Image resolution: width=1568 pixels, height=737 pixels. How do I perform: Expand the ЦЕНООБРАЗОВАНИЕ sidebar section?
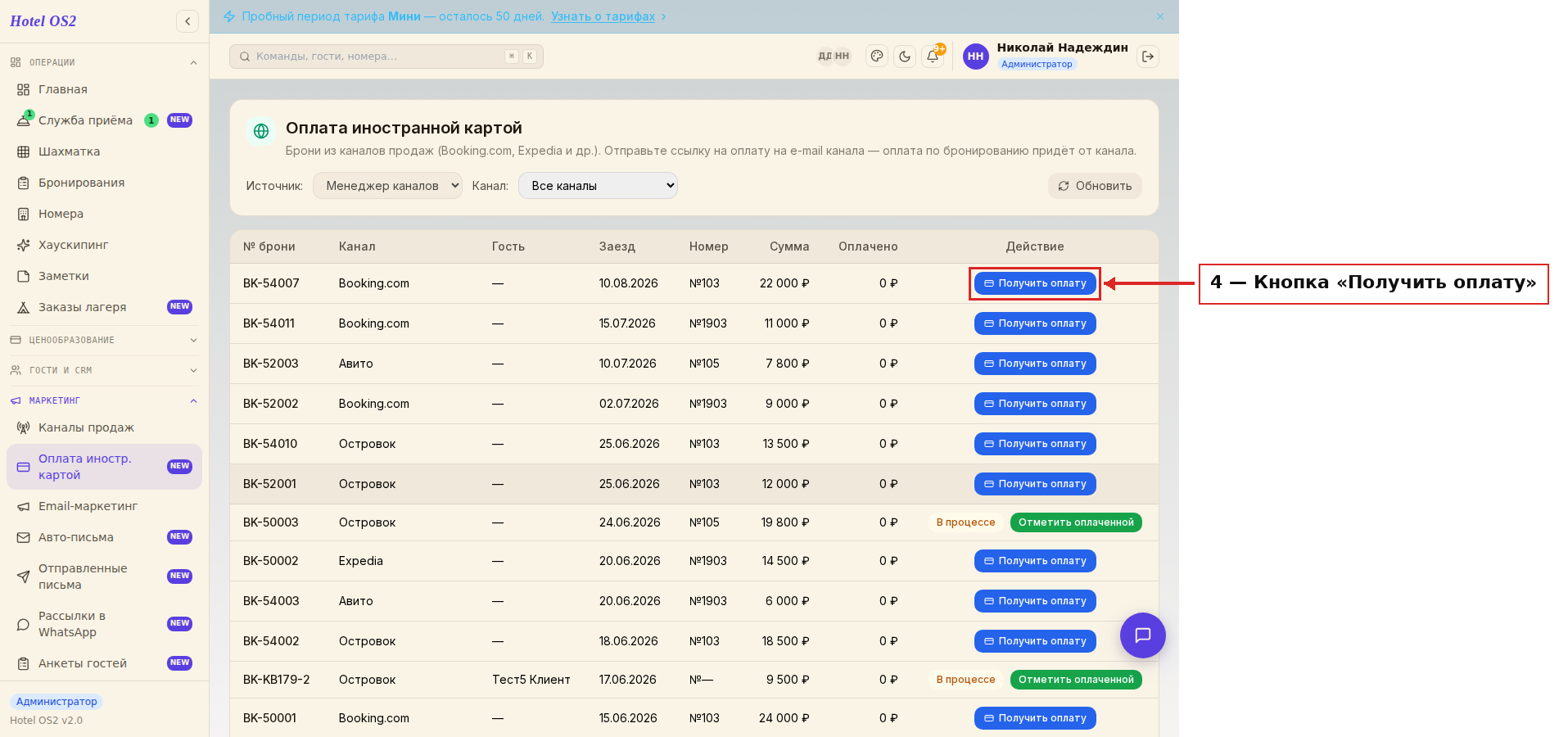(104, 340)
